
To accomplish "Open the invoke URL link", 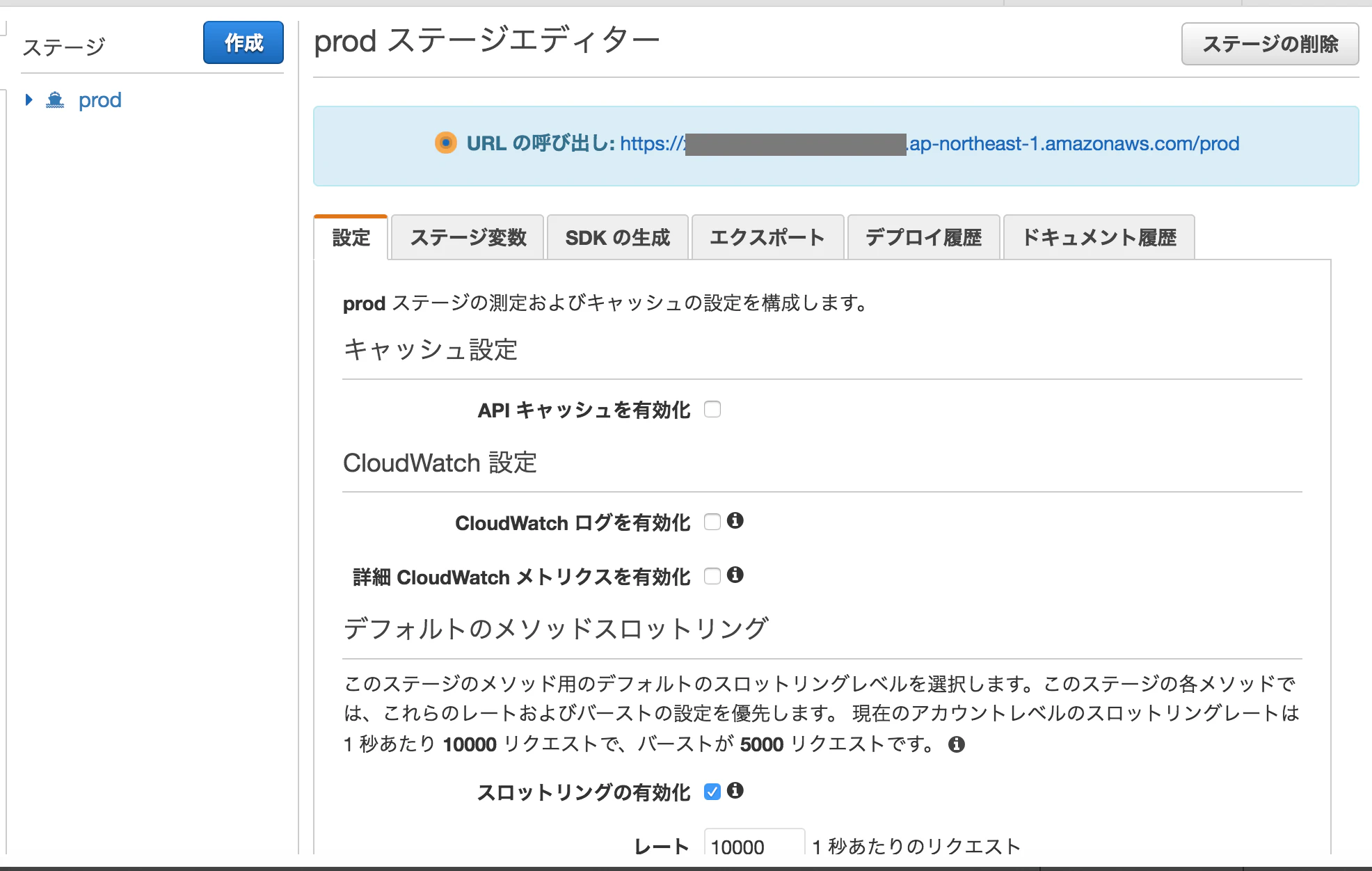I will 930,144.
